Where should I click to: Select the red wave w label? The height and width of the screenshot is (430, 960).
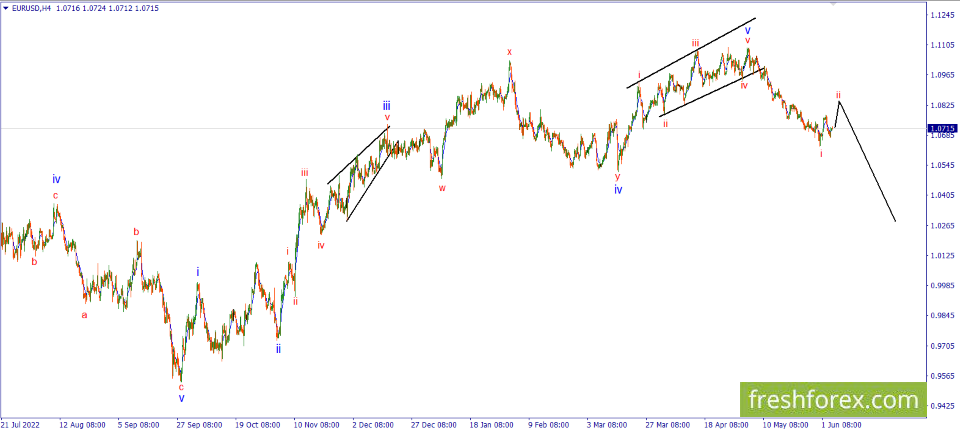(442, 187)
